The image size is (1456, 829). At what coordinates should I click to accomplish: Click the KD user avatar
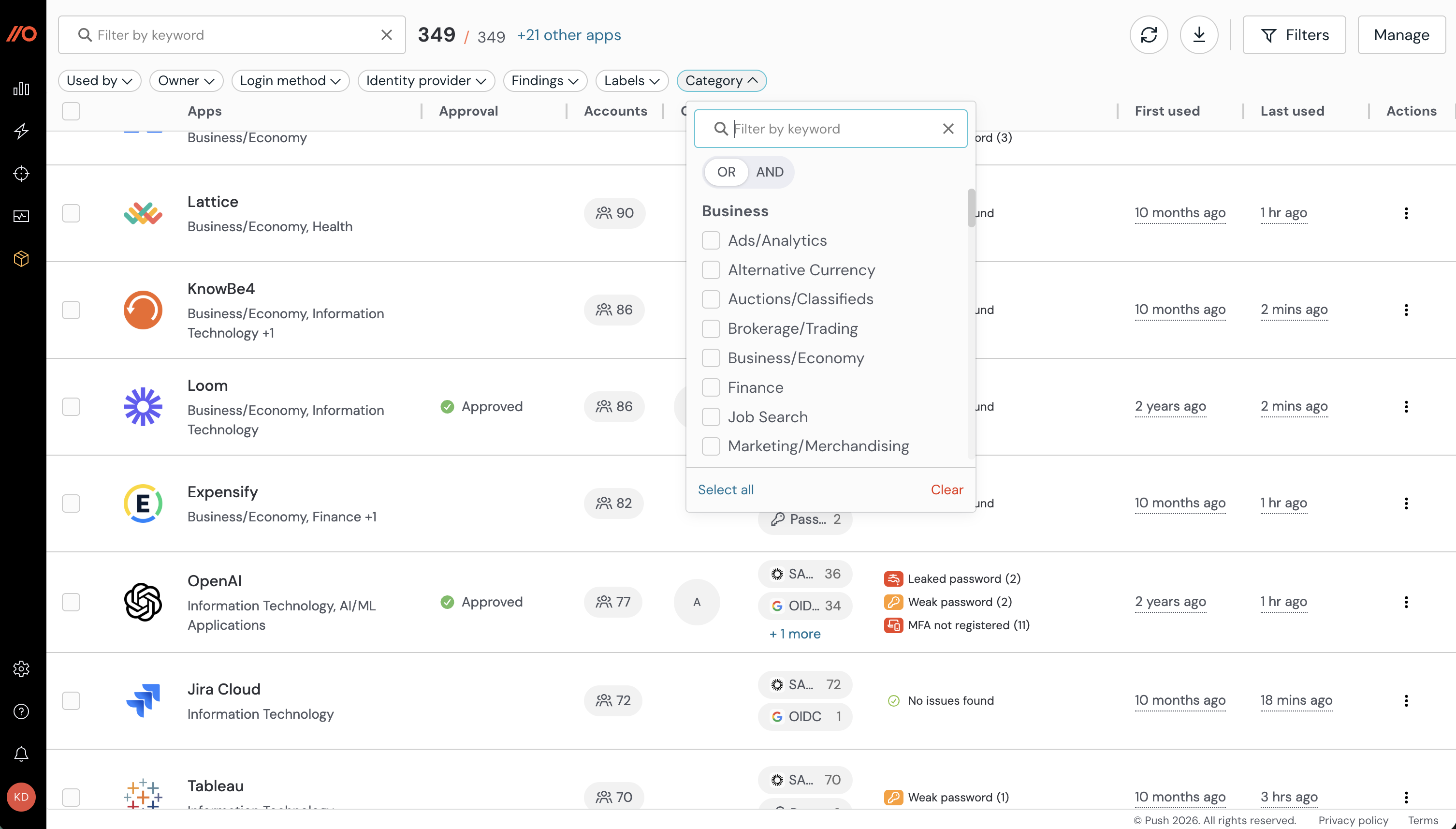coord(21,797)
